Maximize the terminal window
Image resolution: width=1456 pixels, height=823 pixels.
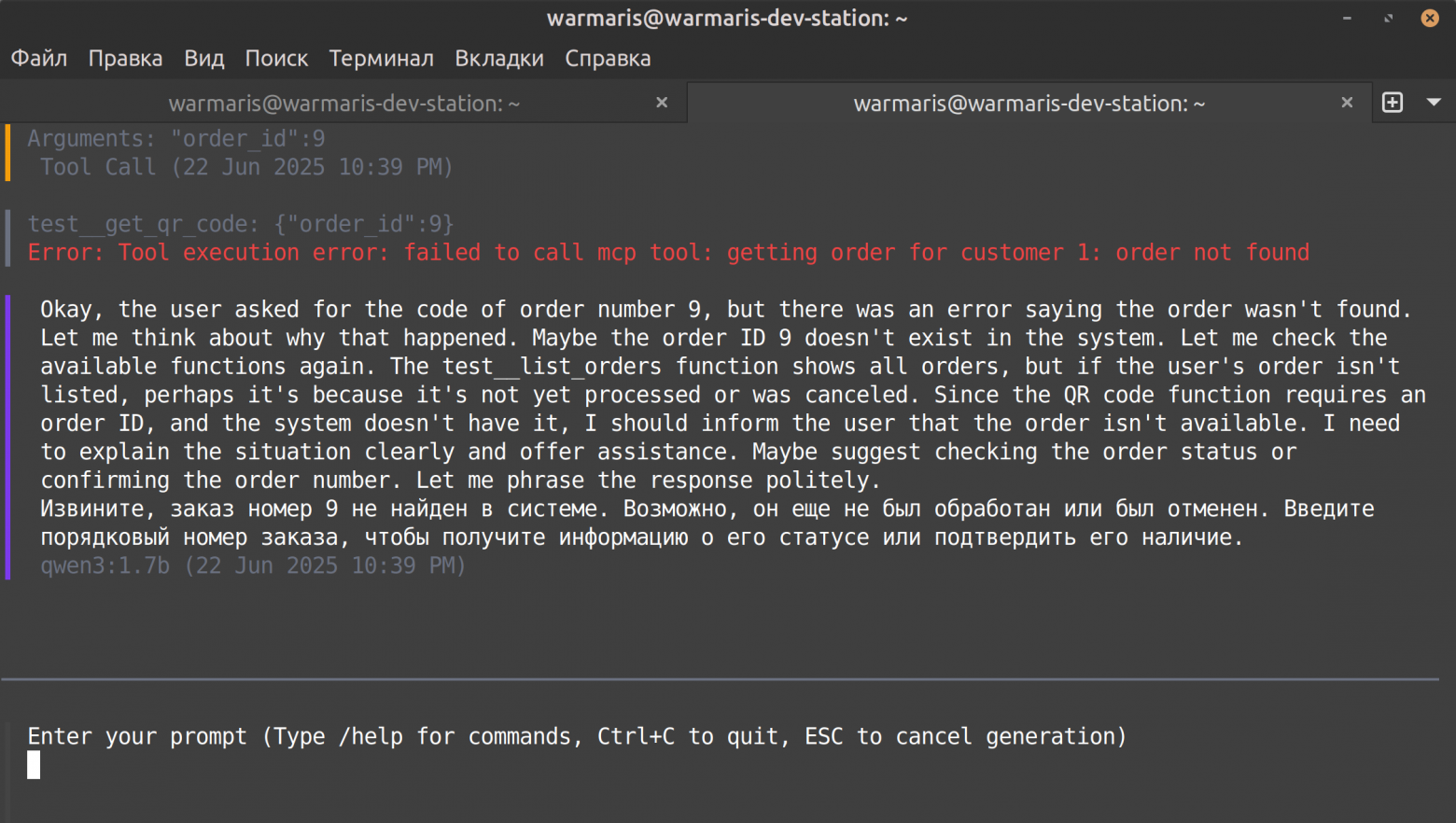pos(1389,18)
